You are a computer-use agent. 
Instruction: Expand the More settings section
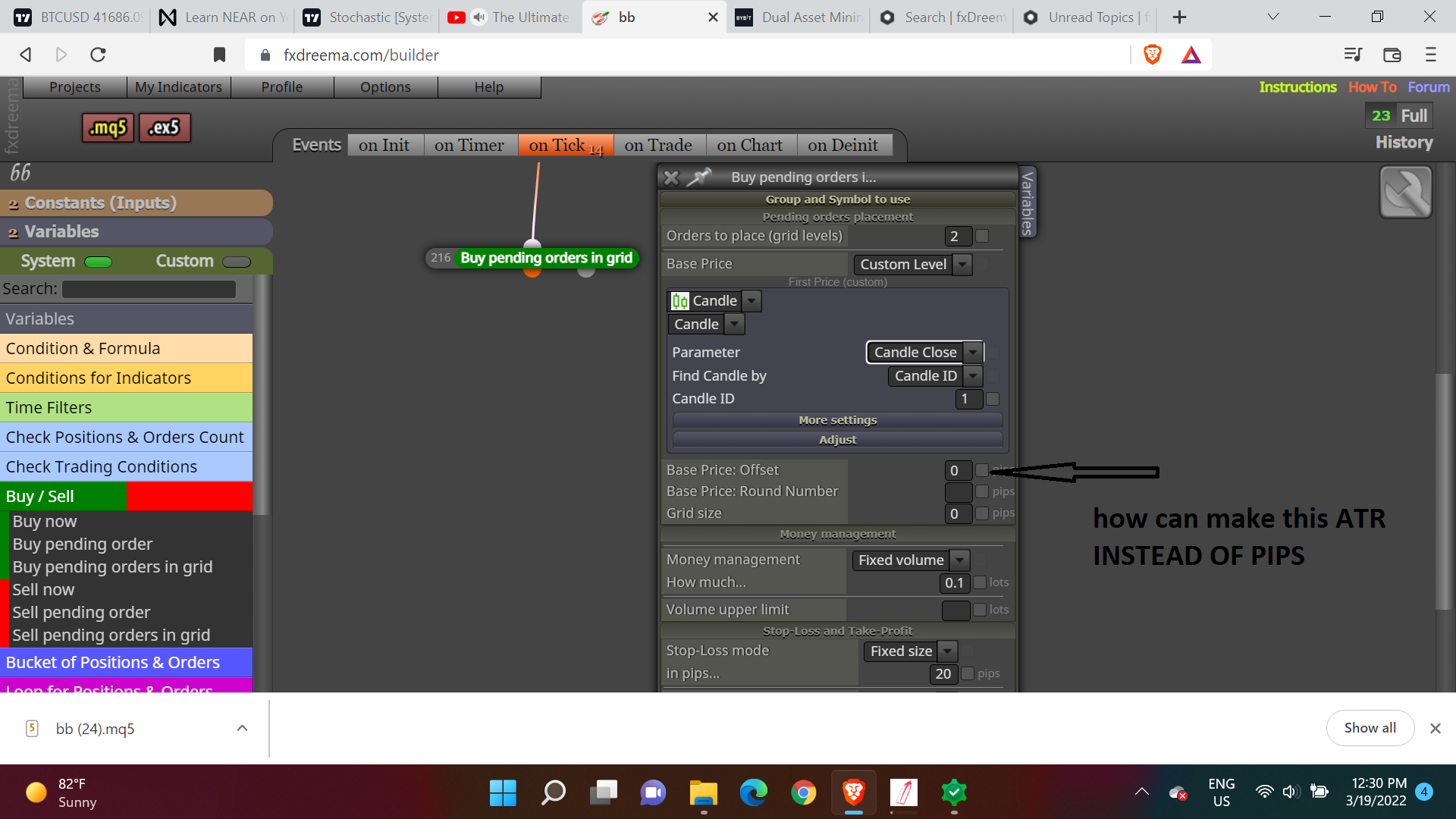point(837,420)
